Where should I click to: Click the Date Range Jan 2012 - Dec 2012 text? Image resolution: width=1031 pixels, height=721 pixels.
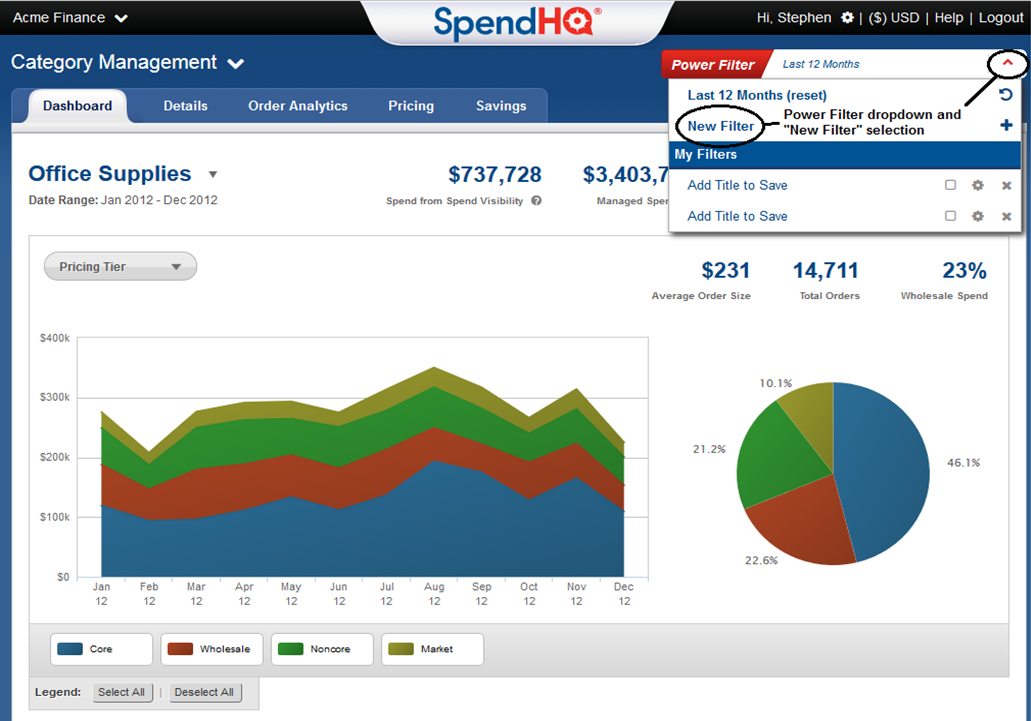123,200
